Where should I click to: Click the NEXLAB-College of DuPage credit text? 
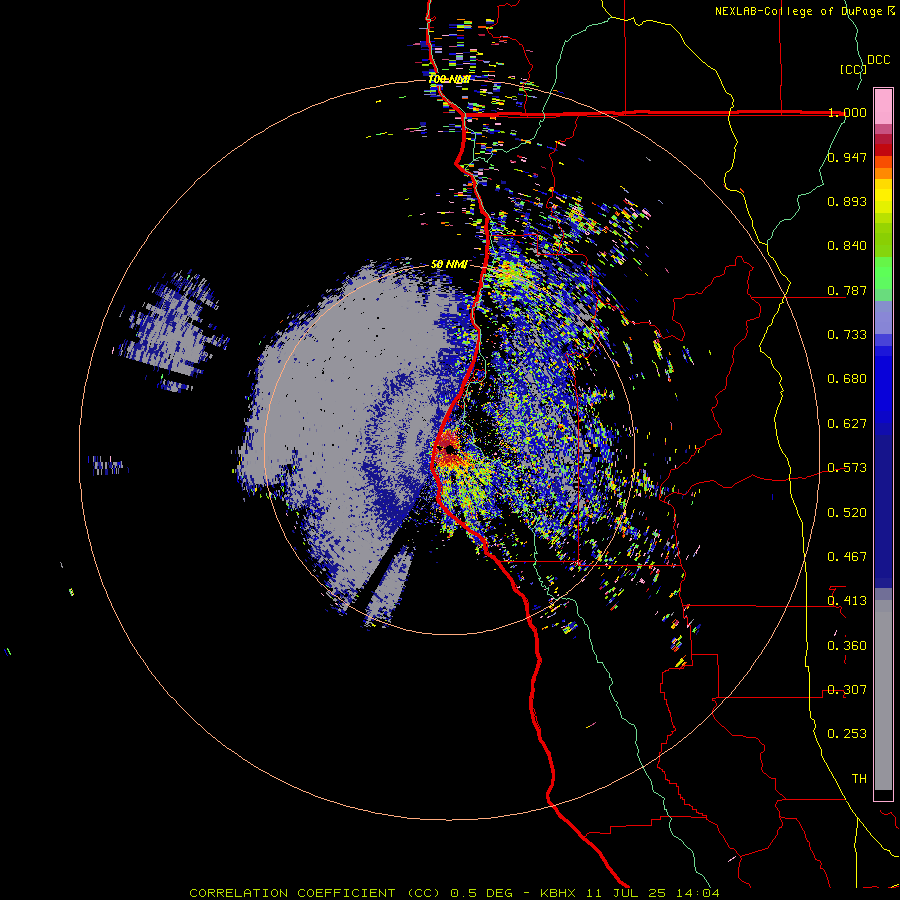pos(800,11)
